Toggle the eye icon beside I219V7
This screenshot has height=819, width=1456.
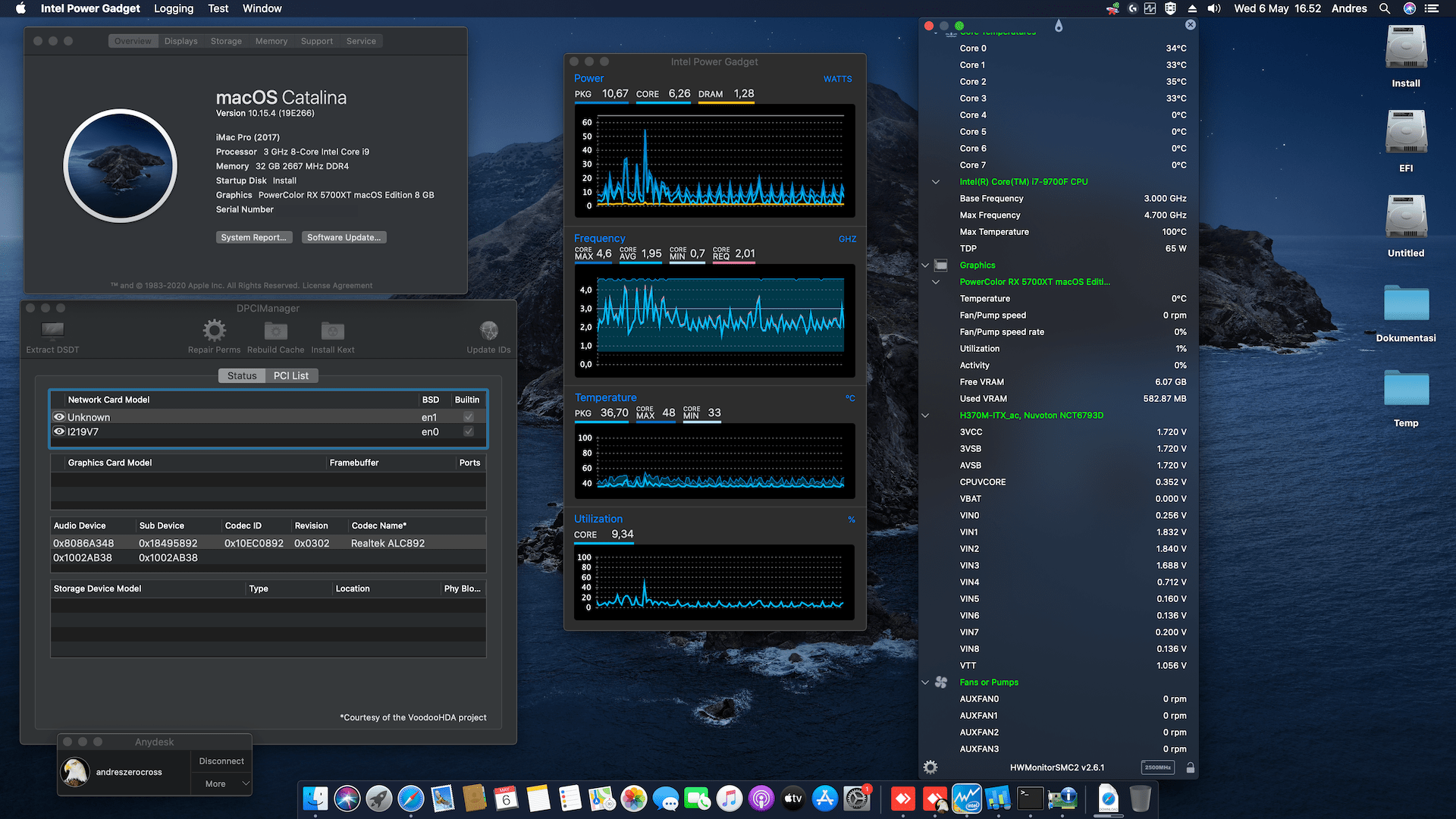point(59,431)
